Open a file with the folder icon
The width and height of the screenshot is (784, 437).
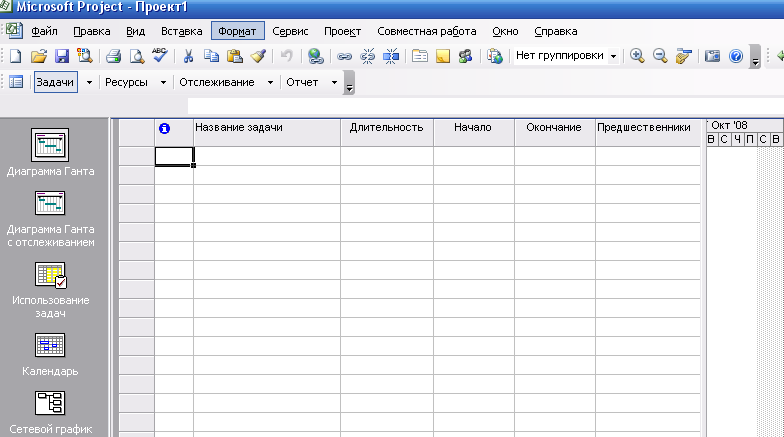pos(38,56)
